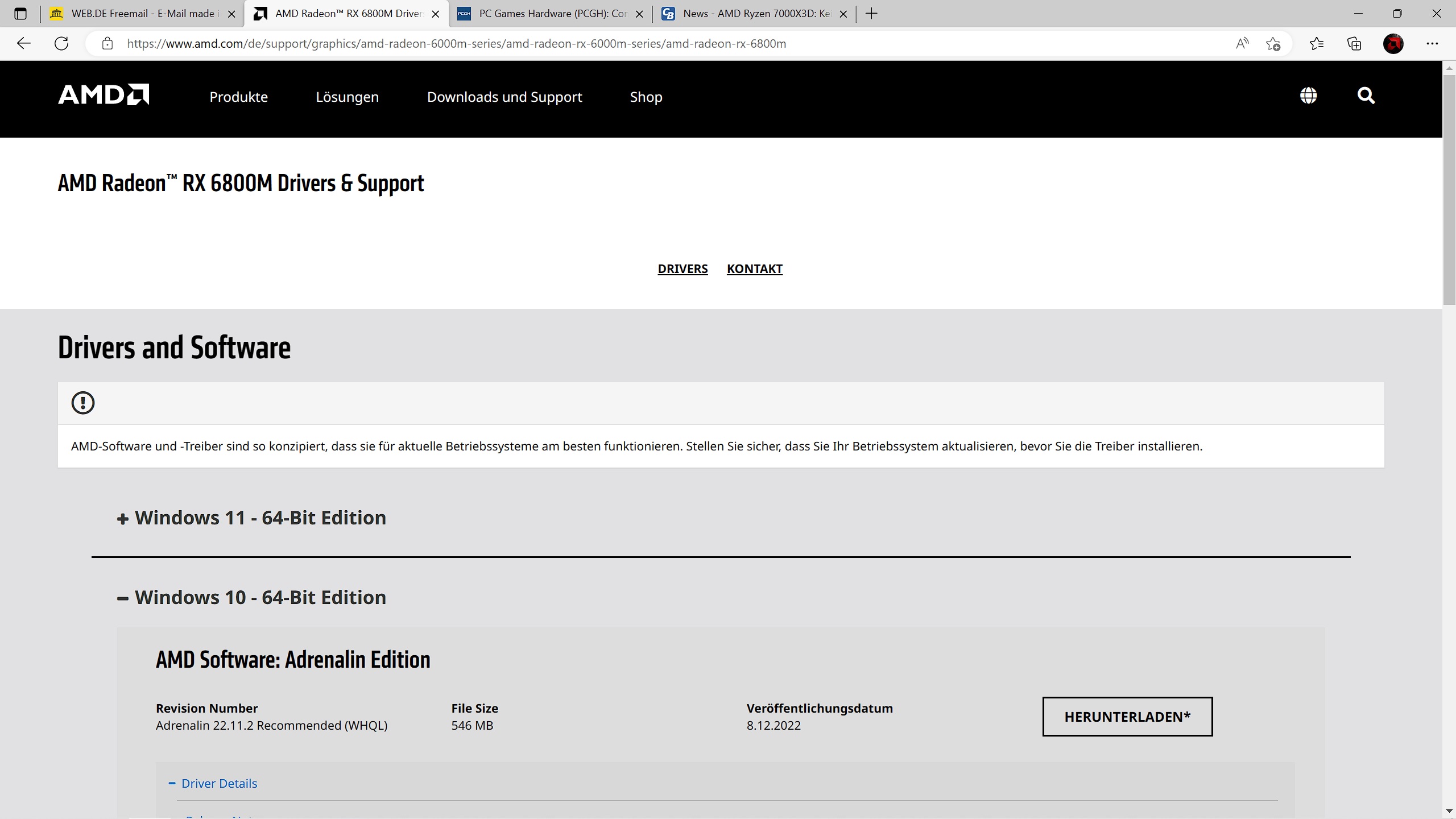1456x819 pixels.
Task: Click the Read aloud icon
Action: click(x=1242, y=43)
